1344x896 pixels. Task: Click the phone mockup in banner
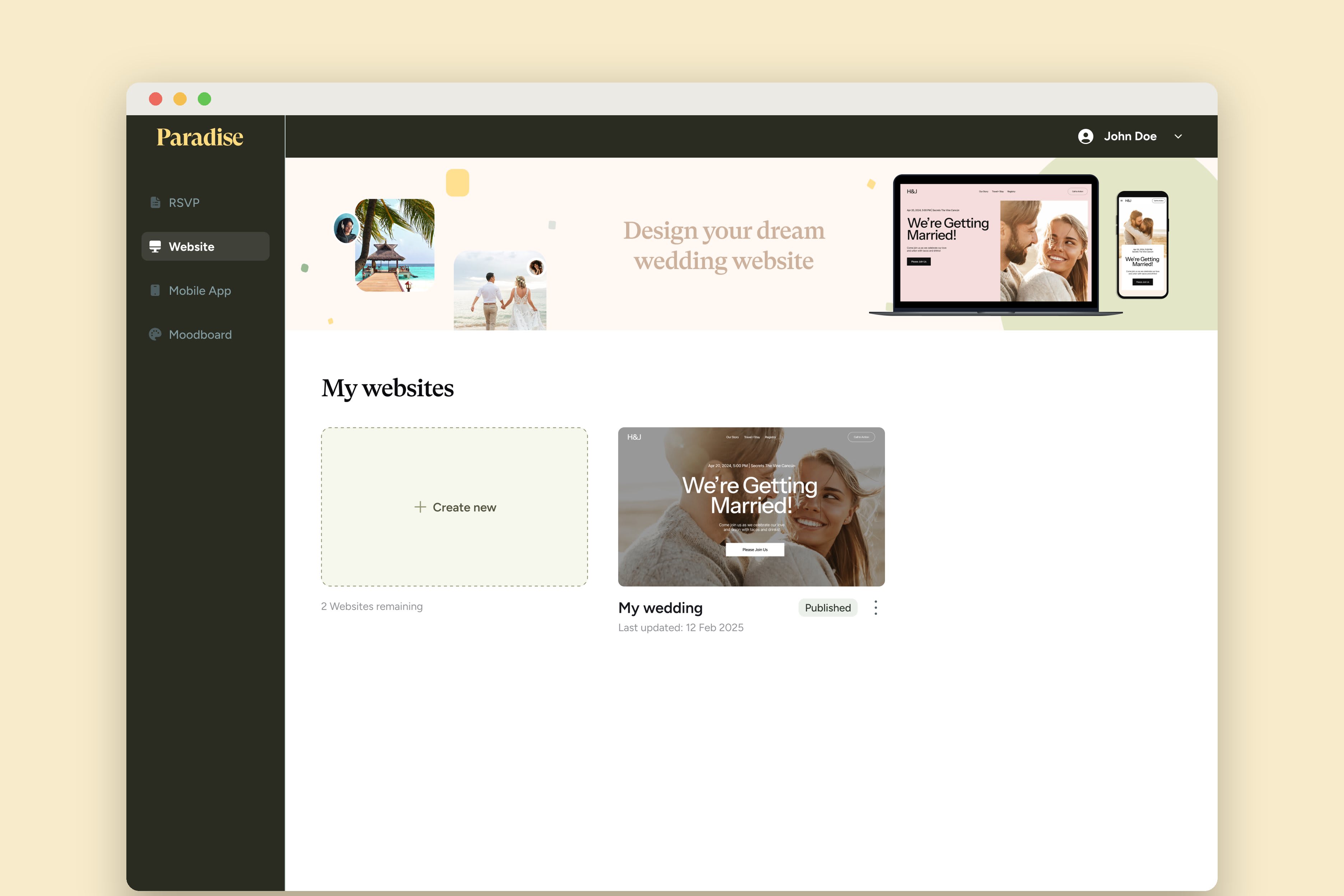[x=1142, y=244]
